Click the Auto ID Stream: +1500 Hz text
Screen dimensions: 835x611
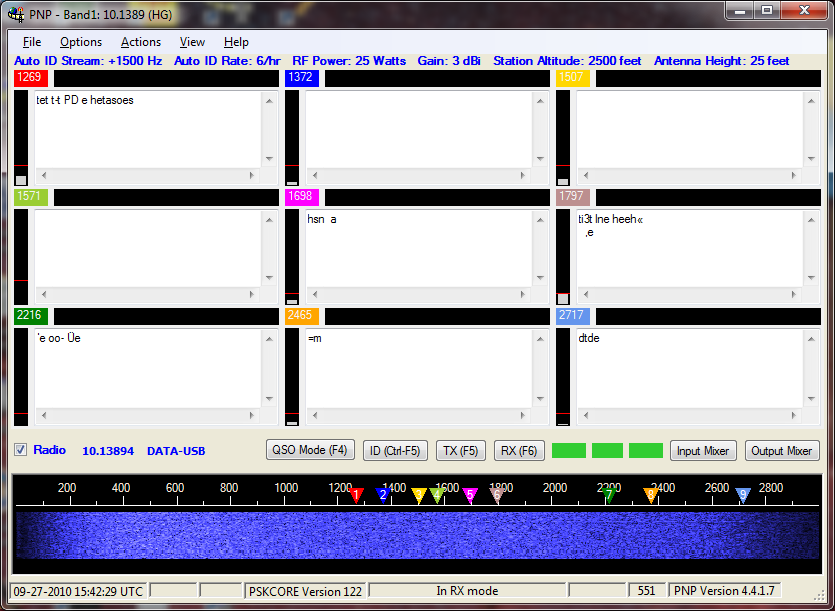click(x=88, y=61)
